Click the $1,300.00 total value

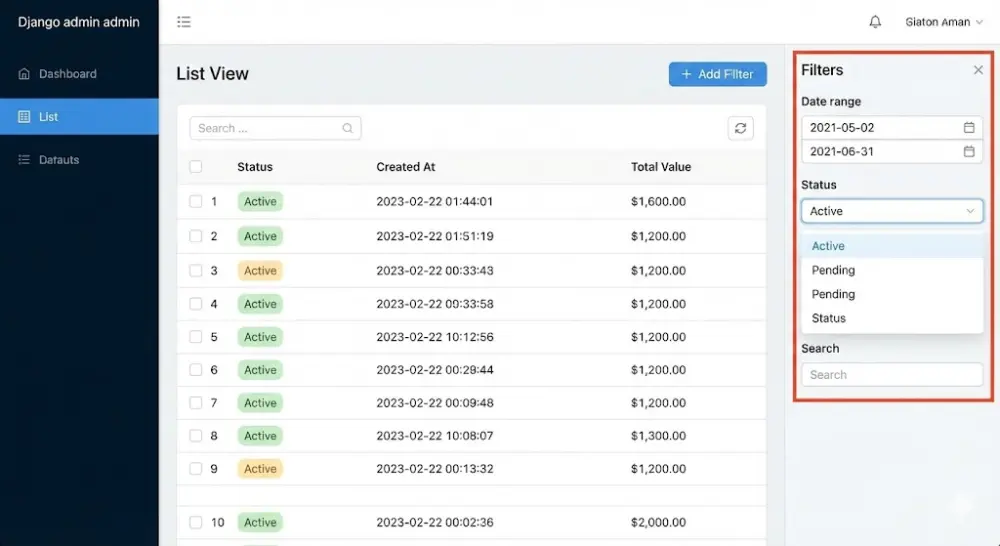pyautogui.click(x=658, y=436)
